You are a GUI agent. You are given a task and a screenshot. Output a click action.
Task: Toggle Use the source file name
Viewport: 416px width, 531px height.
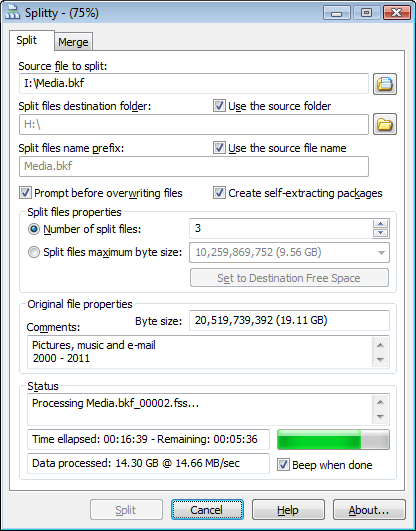(219, 148)
